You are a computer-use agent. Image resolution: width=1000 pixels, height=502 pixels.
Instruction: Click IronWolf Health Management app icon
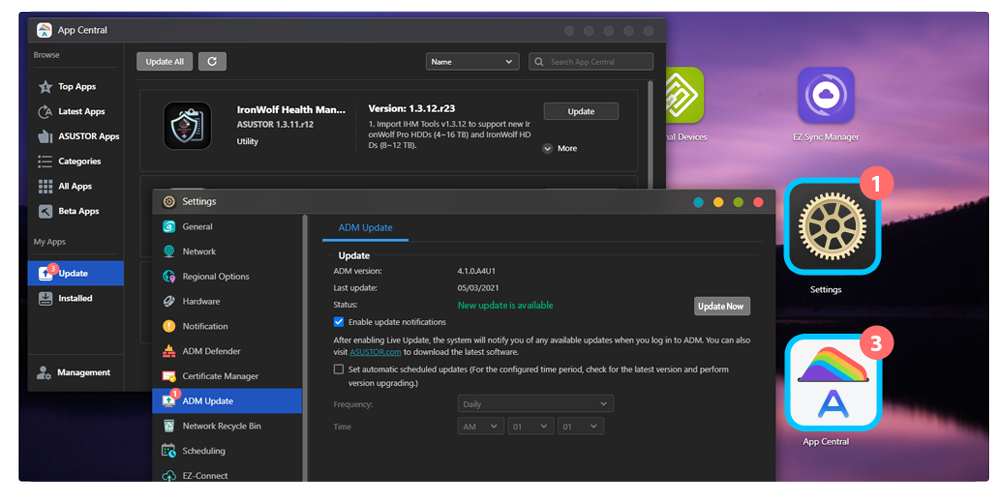point(188,126)
